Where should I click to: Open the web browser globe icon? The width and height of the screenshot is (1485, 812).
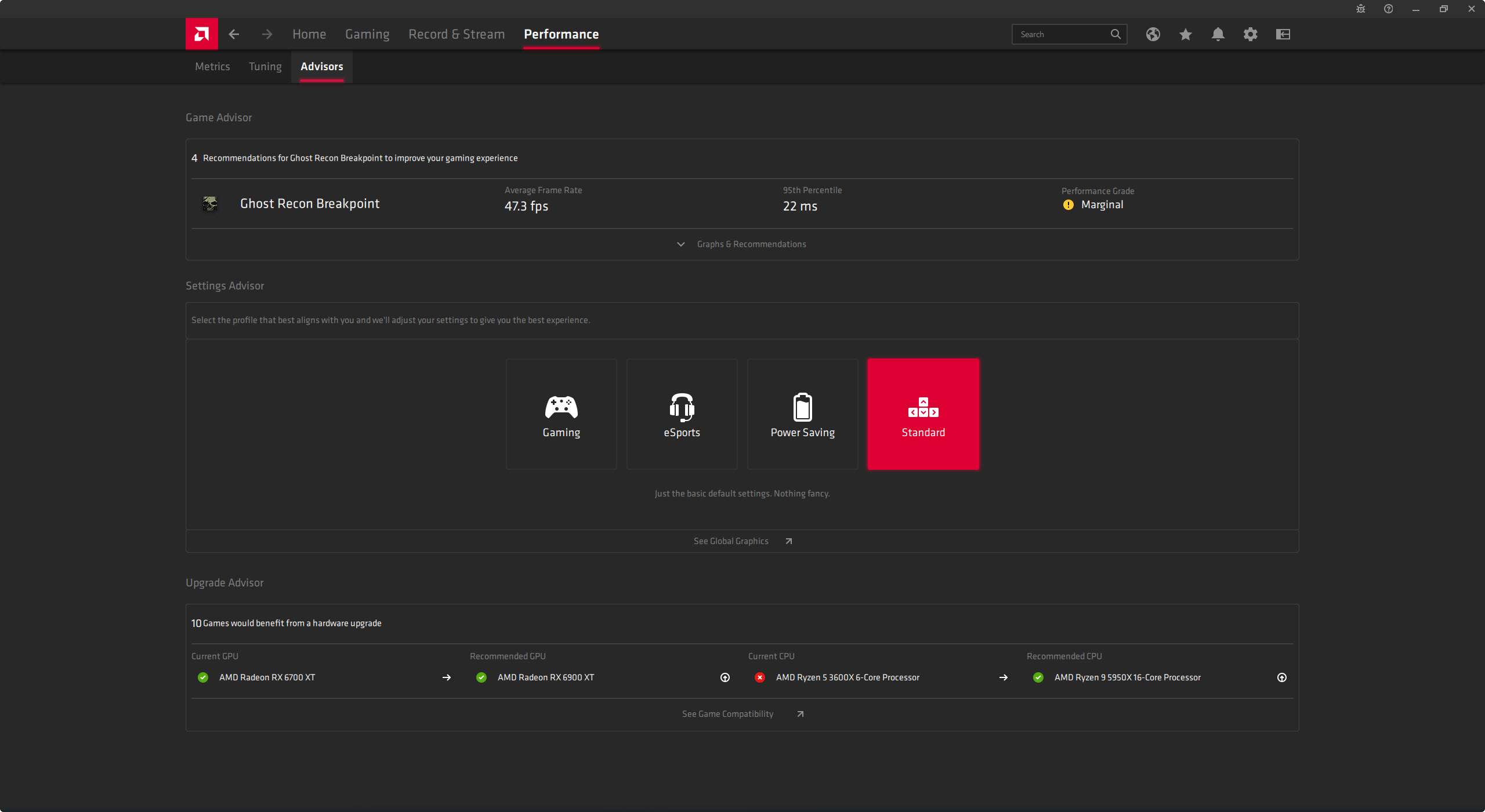1153,34
